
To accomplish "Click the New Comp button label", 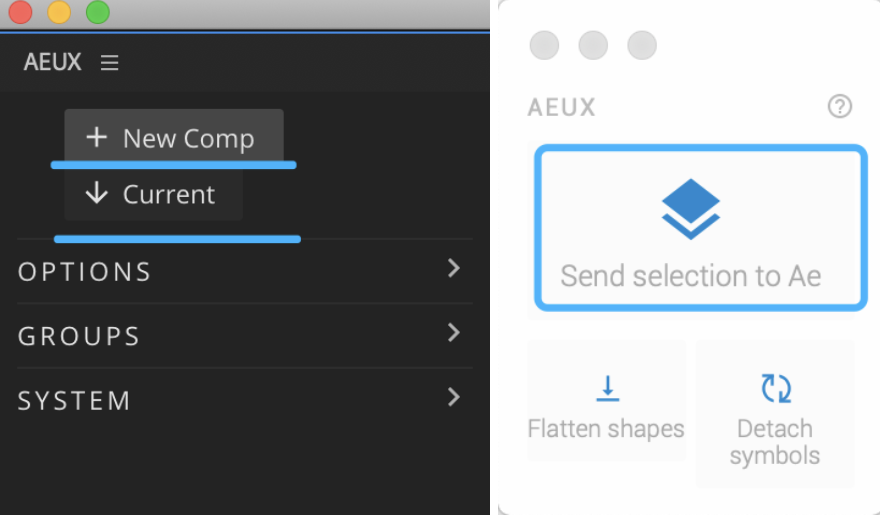I will point(188,139).
